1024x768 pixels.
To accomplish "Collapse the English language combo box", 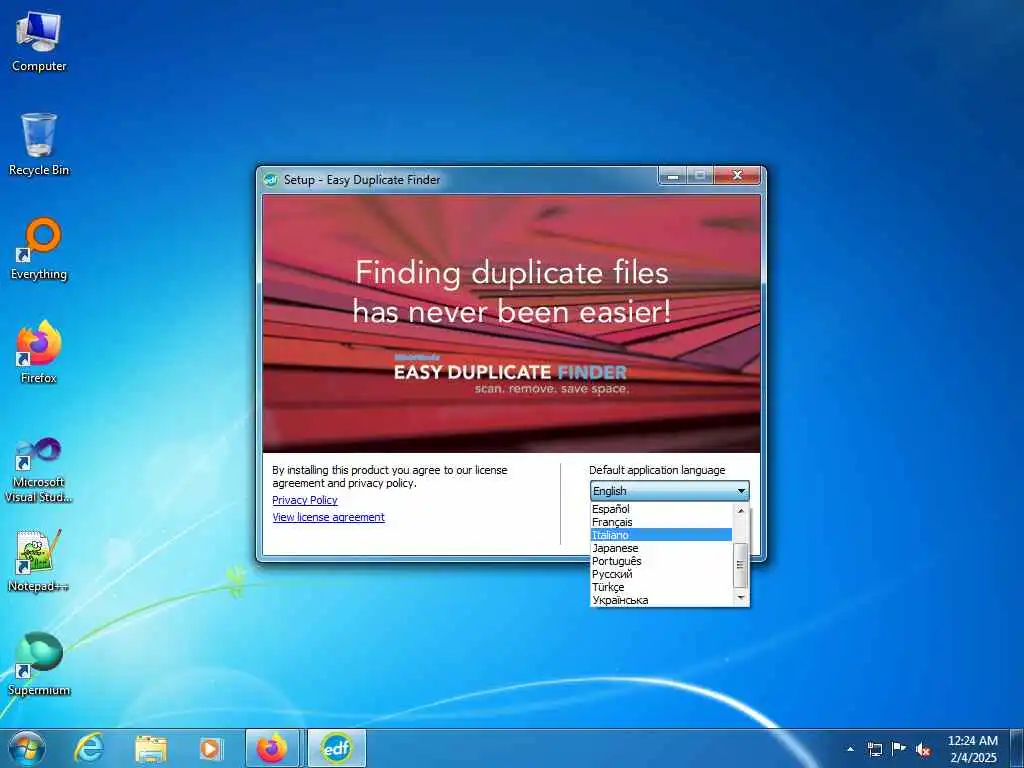I will [x=669, y=490].
